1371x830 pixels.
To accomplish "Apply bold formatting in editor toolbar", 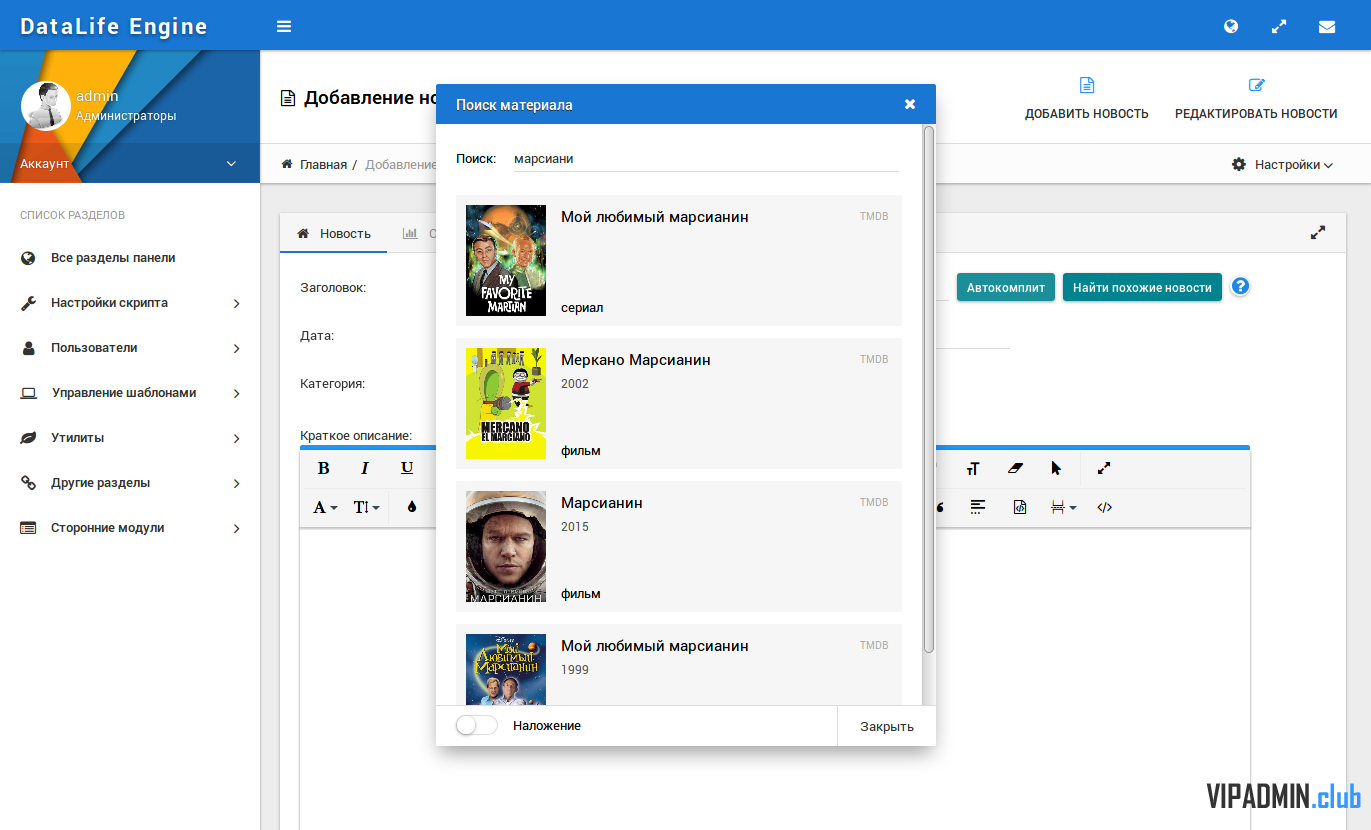I will point(323,468).
